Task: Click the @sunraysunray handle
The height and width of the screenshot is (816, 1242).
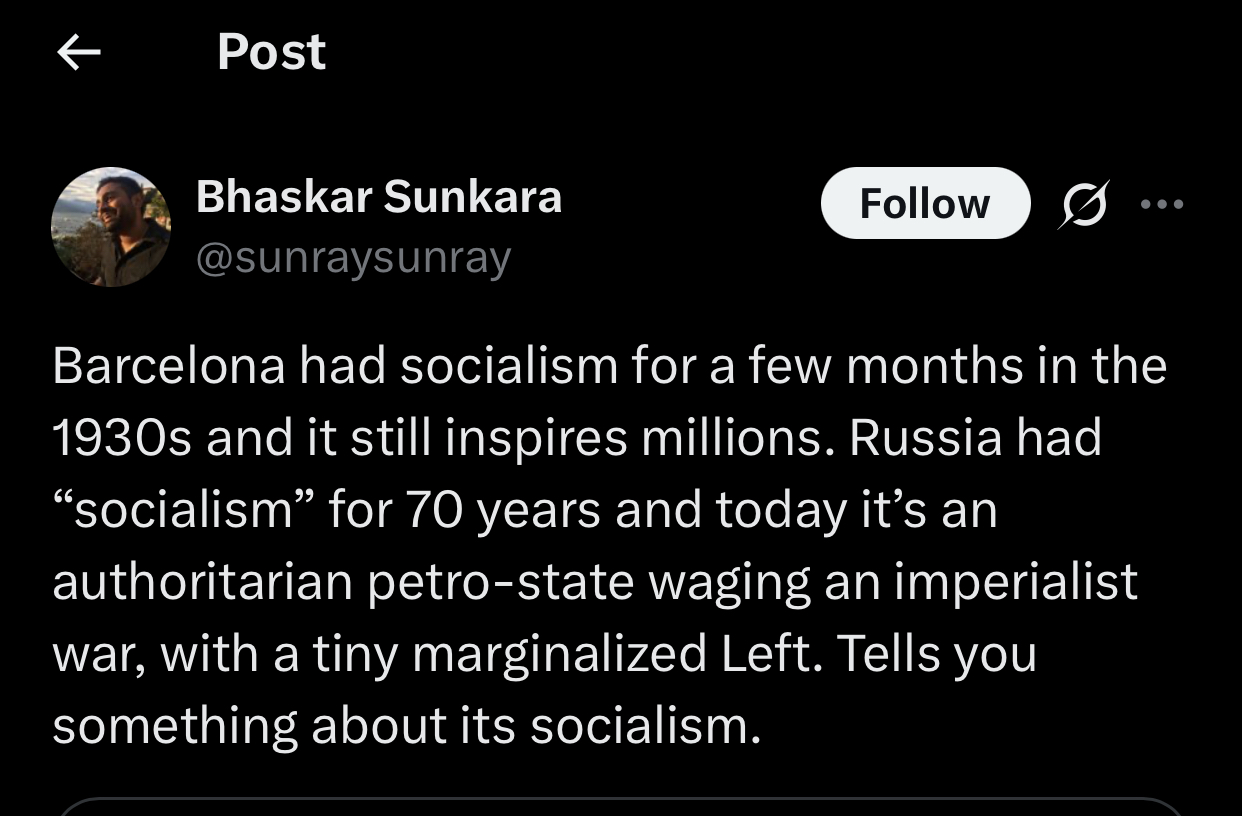Action: point(353,258)
